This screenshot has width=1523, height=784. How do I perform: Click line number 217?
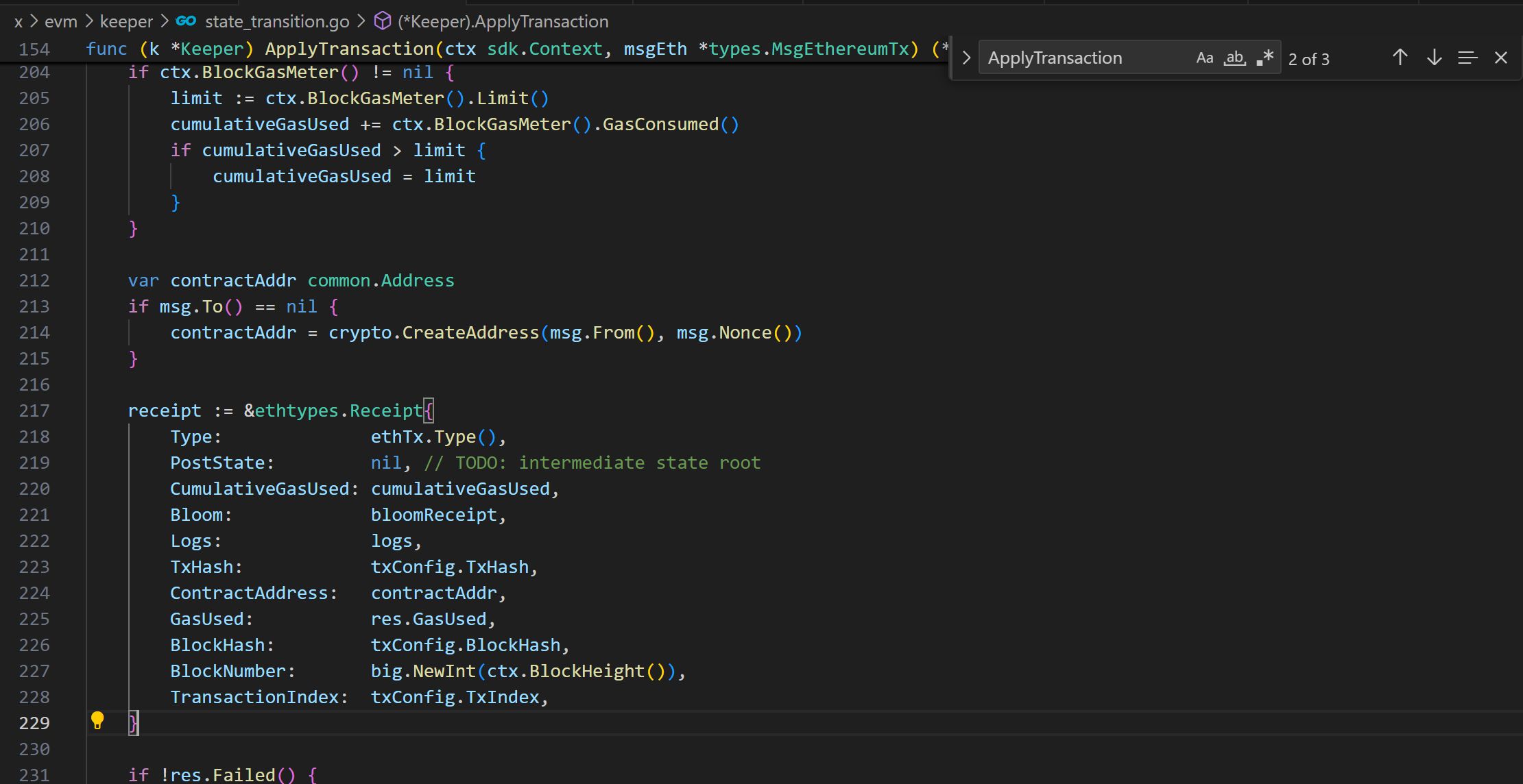pyautogui.click(x=34, y=411)
